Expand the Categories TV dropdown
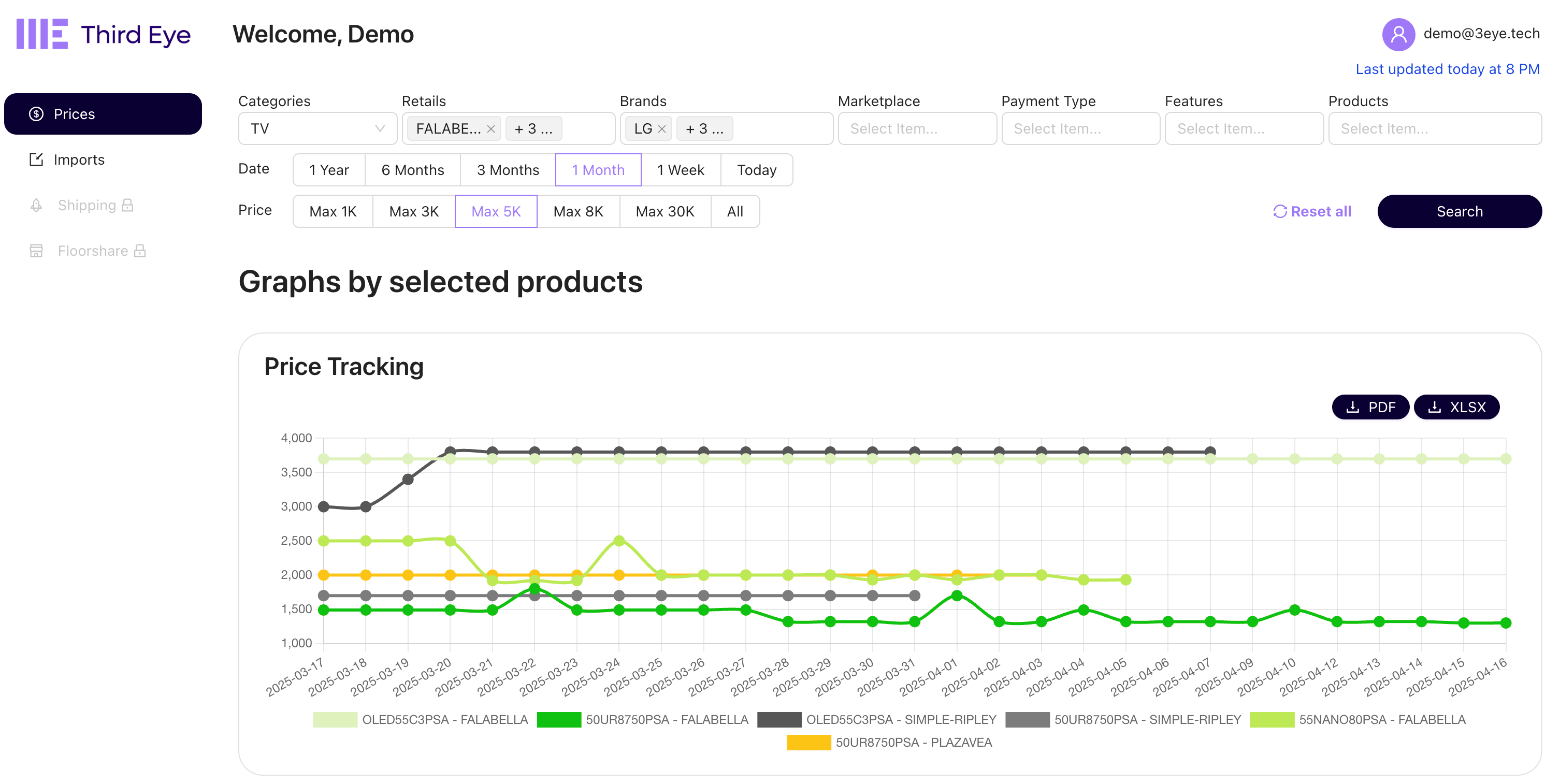This screenshot has width=1560, height=784. coord(317,129)
